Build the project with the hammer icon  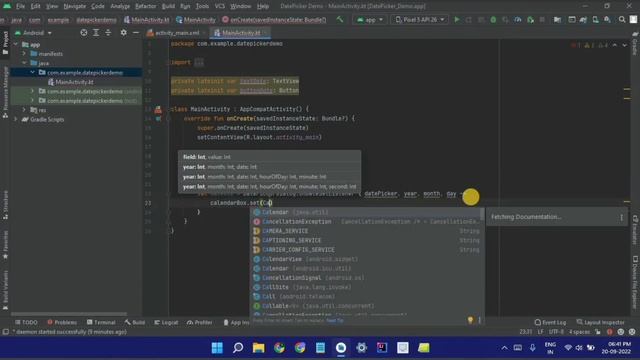tap(340, 19)
